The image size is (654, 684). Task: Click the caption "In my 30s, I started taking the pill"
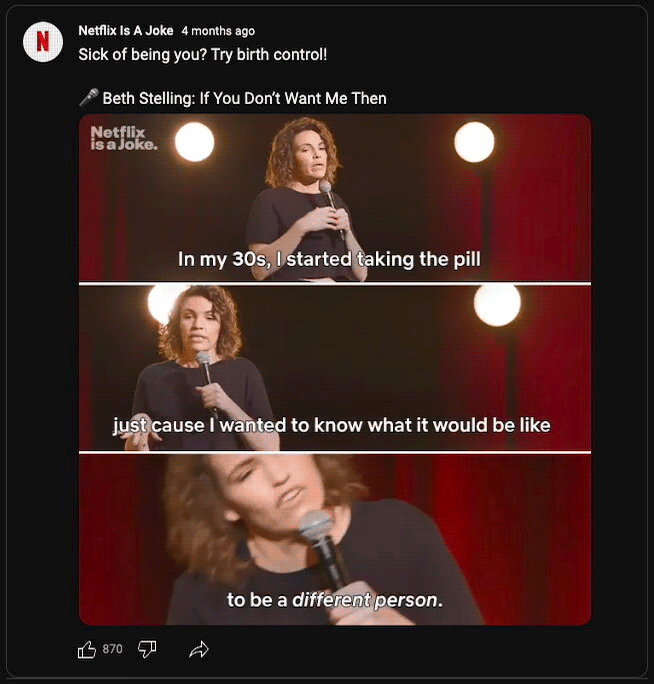[329, 260]
